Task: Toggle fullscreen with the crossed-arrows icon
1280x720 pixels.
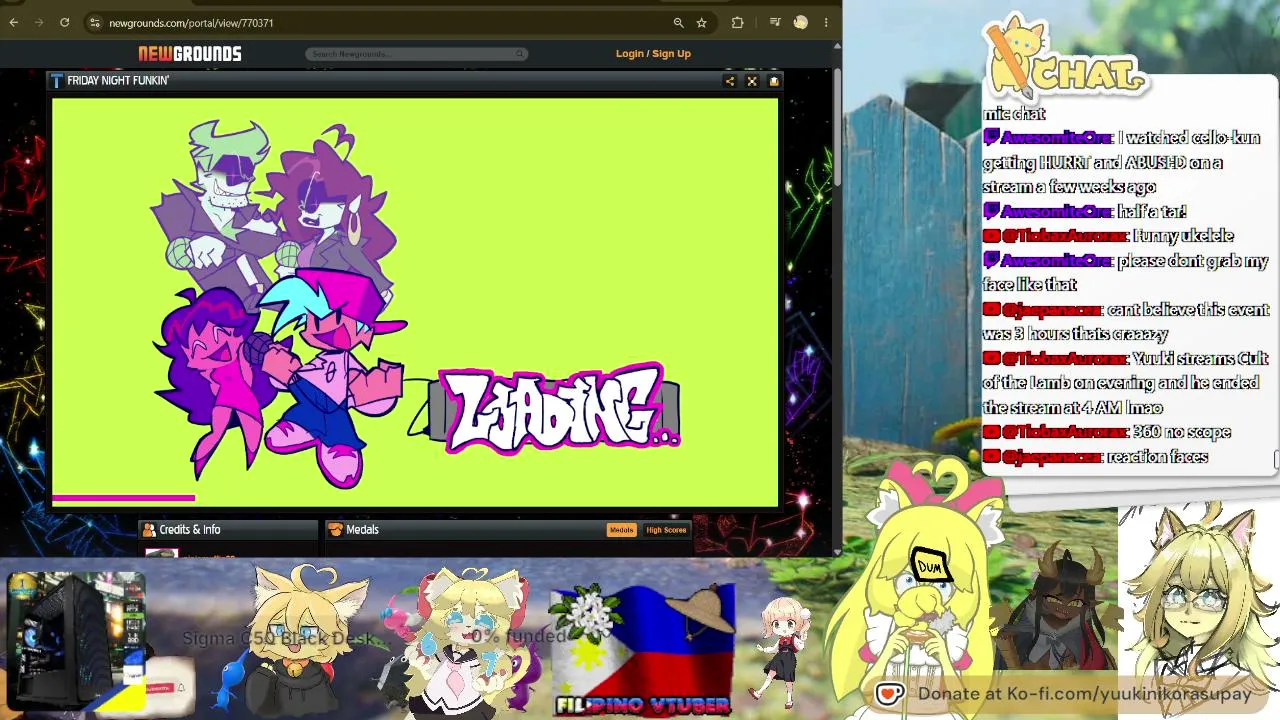Action: (x=752, y=81)
